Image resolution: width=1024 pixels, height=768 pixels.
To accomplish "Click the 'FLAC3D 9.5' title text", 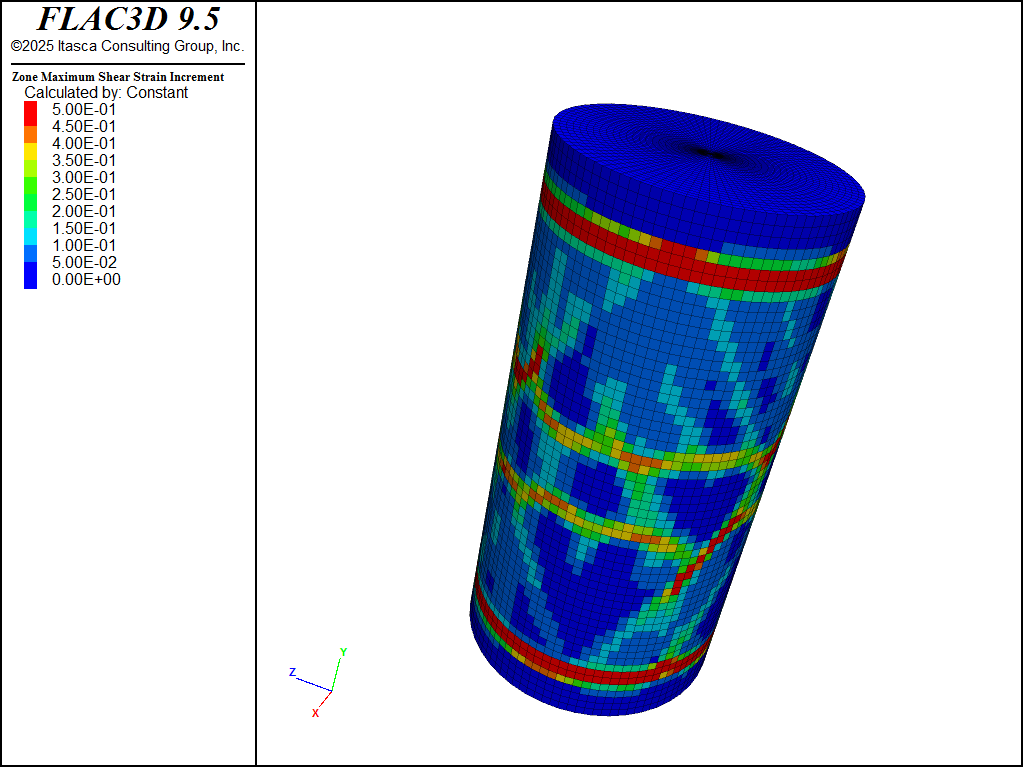I will point(128,19).
